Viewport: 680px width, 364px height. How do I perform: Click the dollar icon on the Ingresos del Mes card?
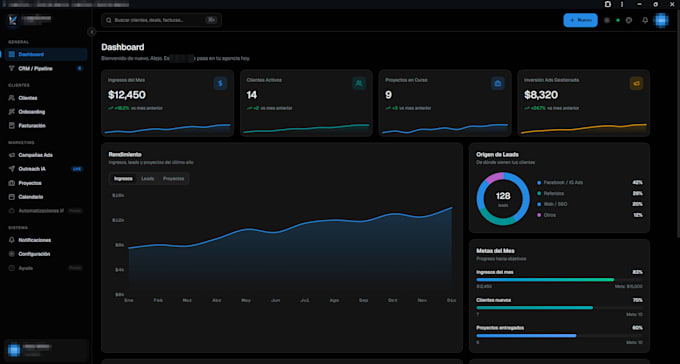220,84
